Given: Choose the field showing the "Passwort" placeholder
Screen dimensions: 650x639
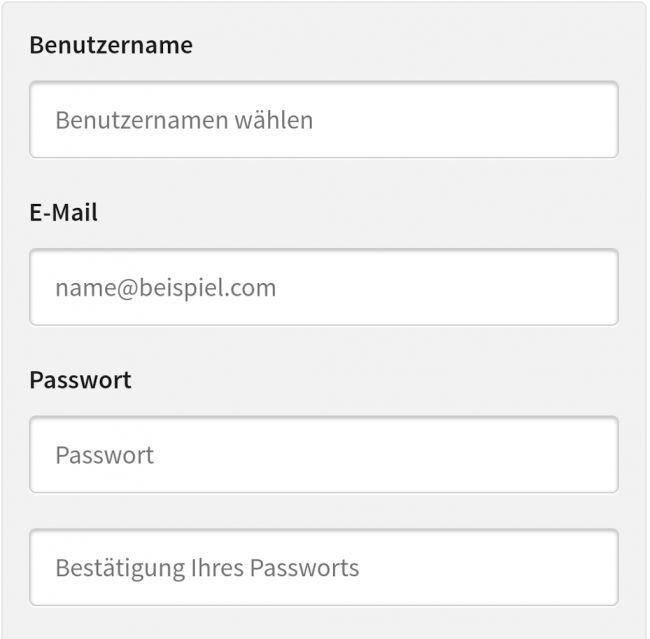Looking at the screenshot, I should tap(324, 456).
